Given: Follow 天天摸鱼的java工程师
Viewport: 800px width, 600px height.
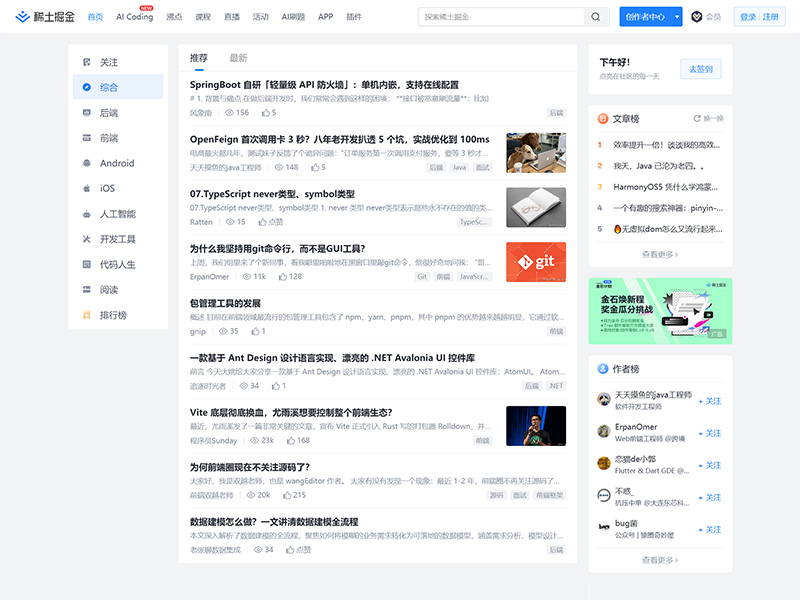Looking at the screenshot, I should pos(709,402).
